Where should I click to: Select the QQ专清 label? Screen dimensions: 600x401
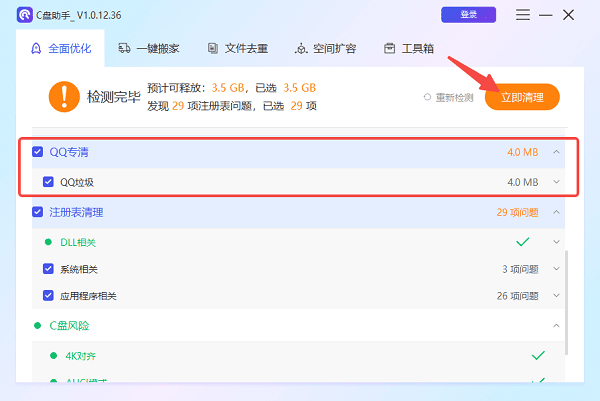69,152
